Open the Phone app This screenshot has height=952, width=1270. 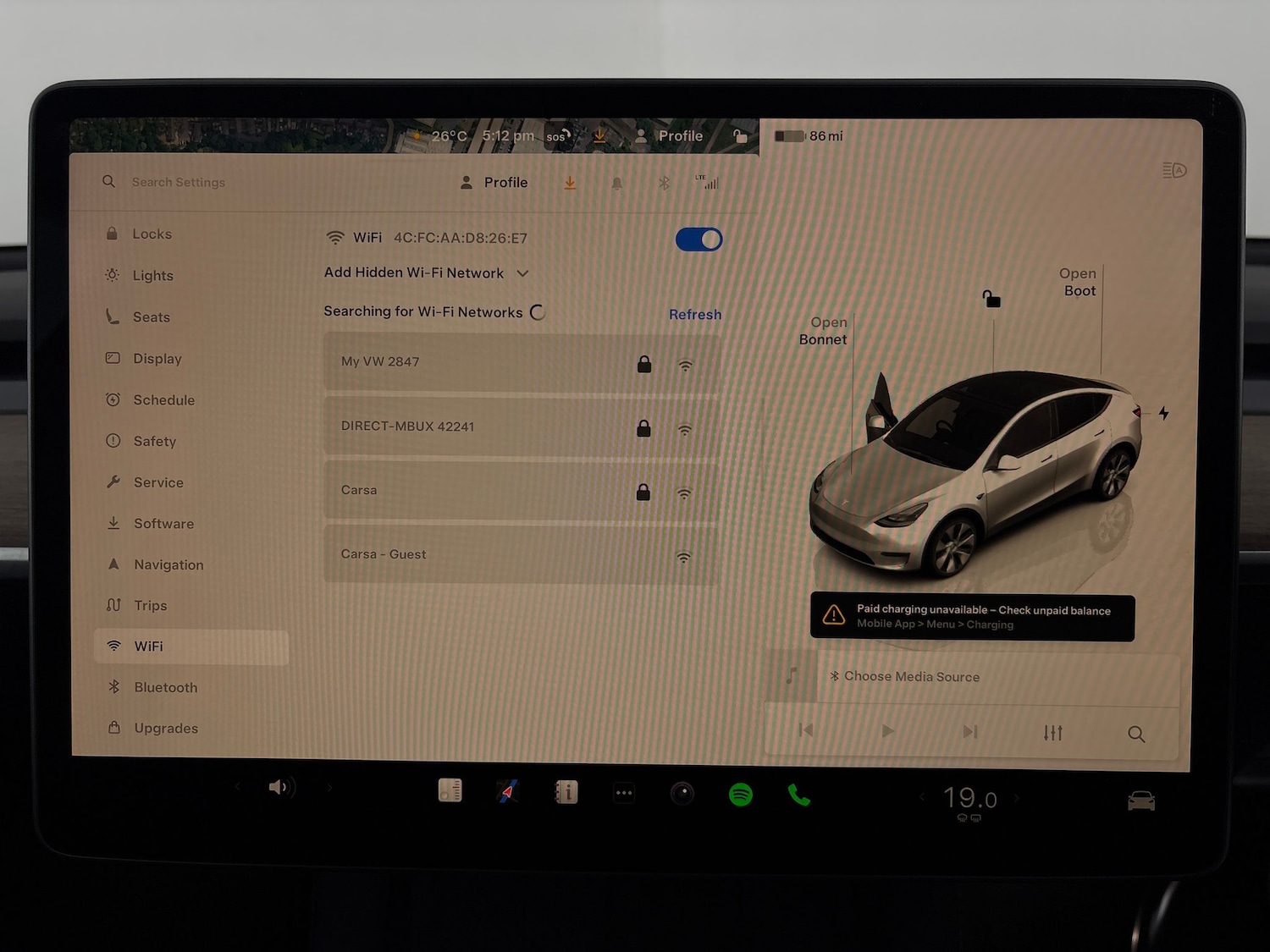click(798, 795)
